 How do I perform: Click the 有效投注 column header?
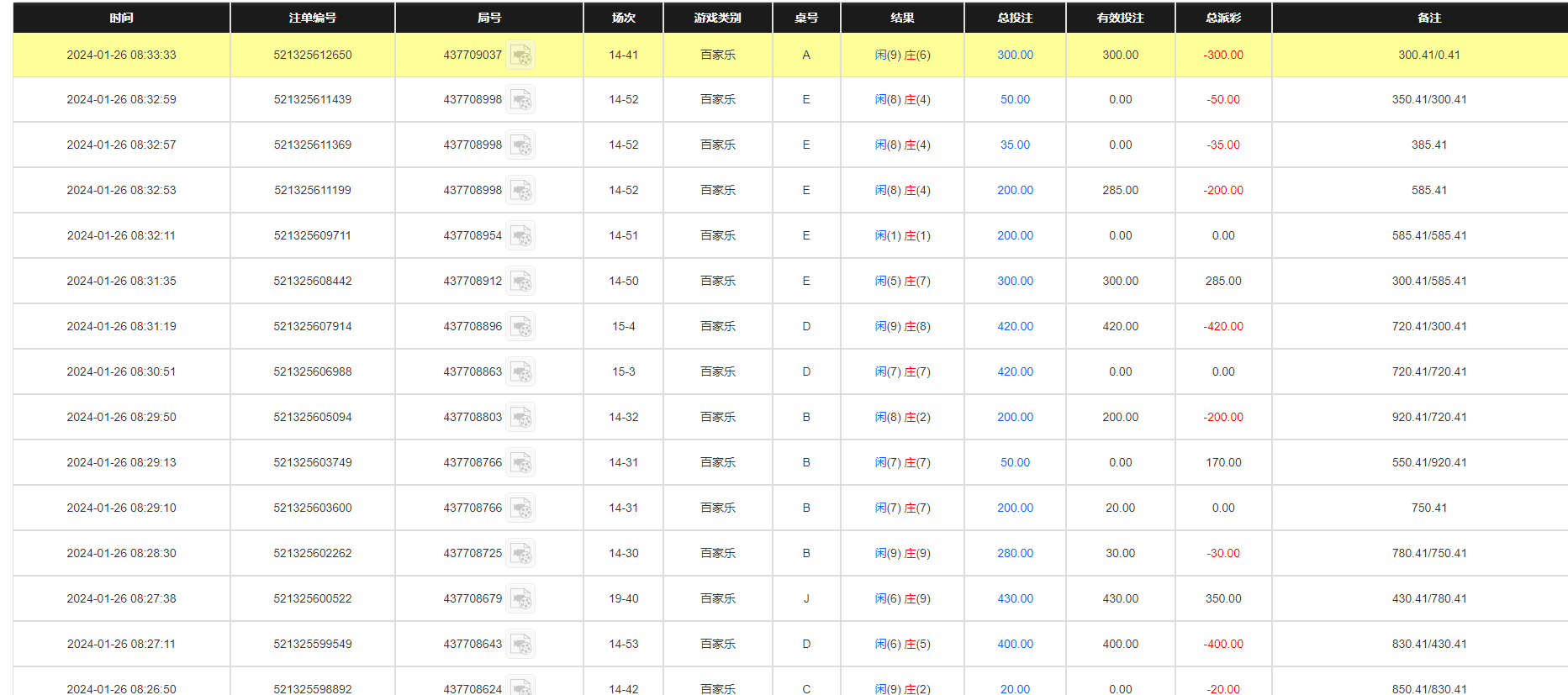coord(1121,18)
